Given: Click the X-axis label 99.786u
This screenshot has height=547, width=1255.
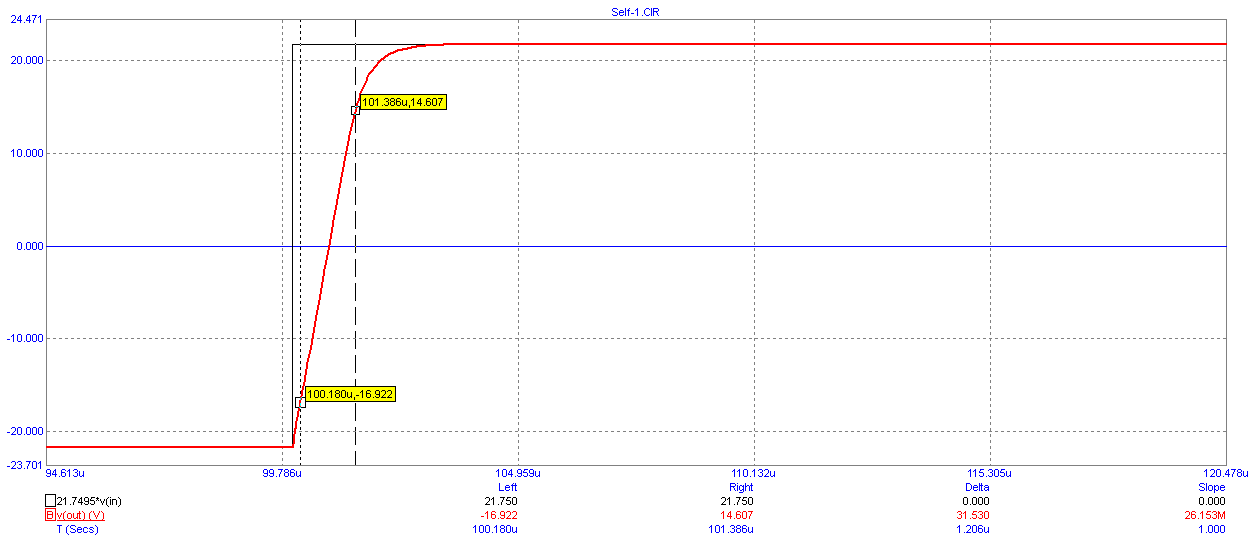Looking at the screenshot, I should pyautogui.click(x=282, y=473).
